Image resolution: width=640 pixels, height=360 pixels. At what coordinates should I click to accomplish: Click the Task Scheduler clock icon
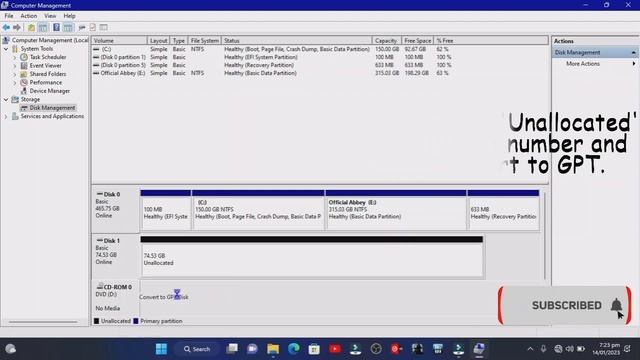coord(24,57)
